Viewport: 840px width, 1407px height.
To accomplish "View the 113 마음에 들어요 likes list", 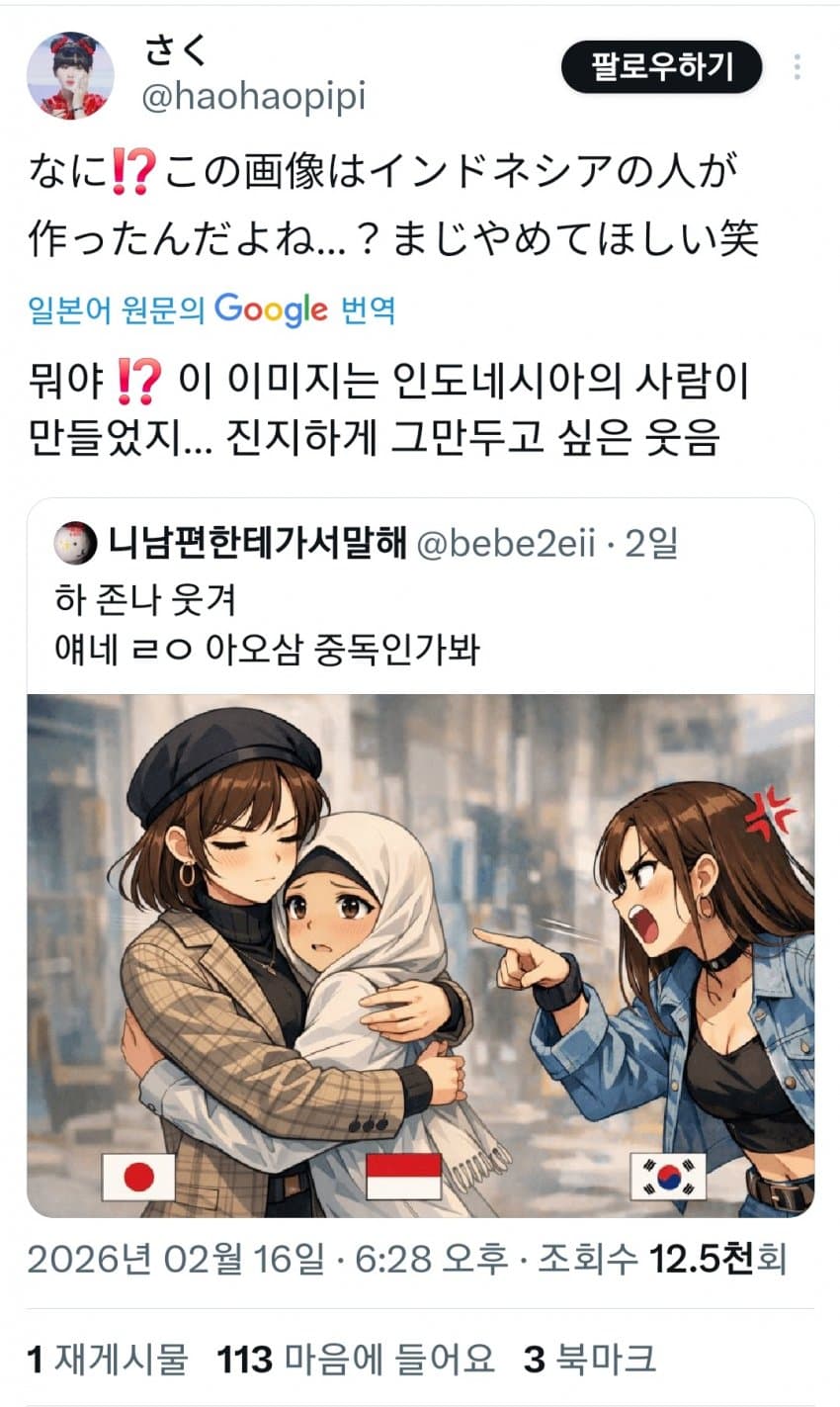I will (x=356, y=1359).
